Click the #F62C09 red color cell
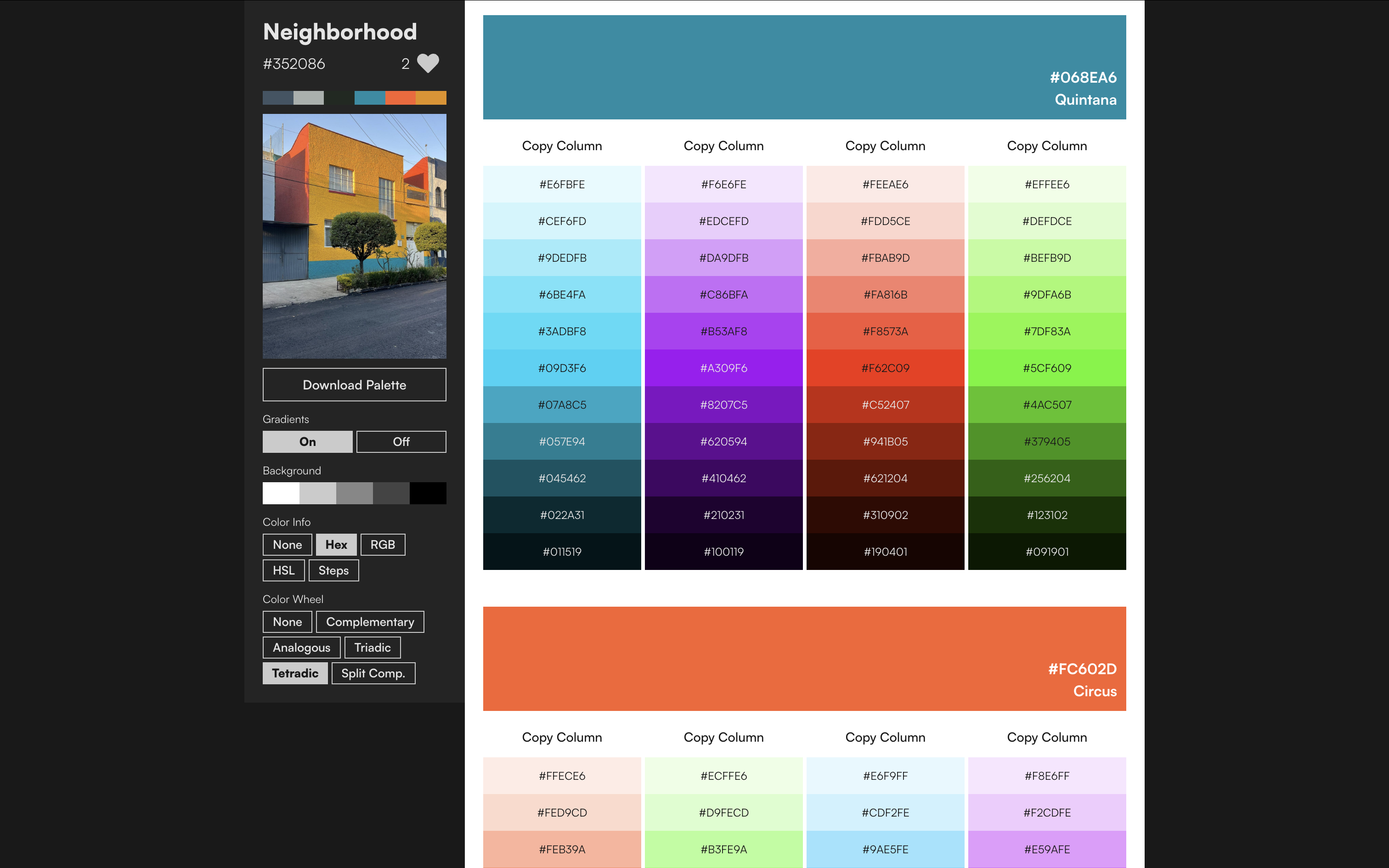The height and width of the screenshot is (868, 1389). coord(885,368)
